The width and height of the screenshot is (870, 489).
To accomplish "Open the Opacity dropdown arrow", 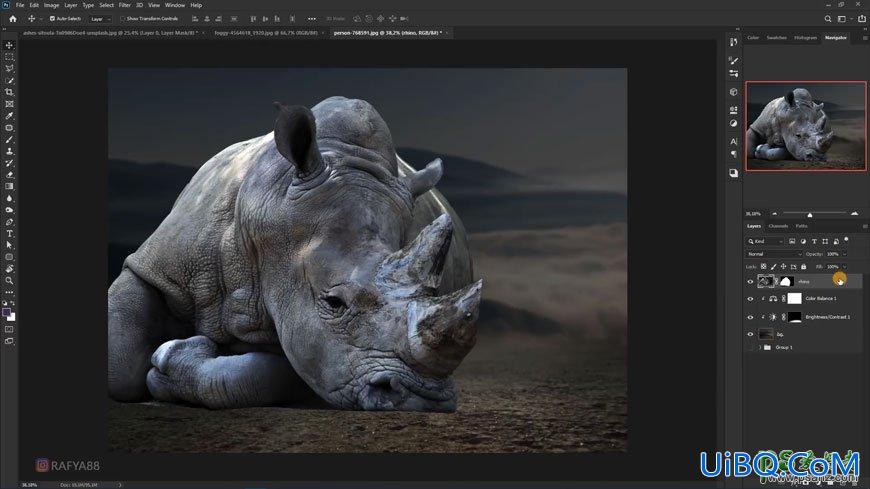I will (x=844, y=254).
